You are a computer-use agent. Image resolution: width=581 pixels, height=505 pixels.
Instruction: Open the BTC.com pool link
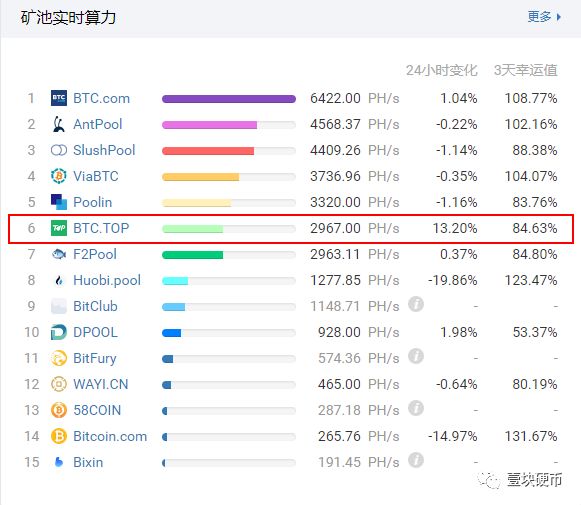click(x=102, y=99)
